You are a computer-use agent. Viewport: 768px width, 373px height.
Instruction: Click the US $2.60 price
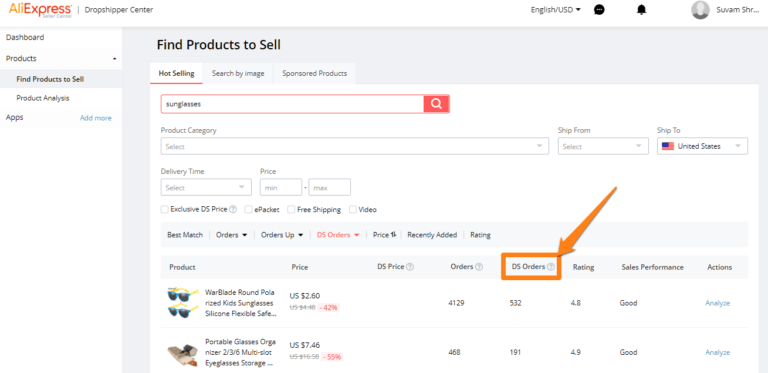tap(305, 296)
